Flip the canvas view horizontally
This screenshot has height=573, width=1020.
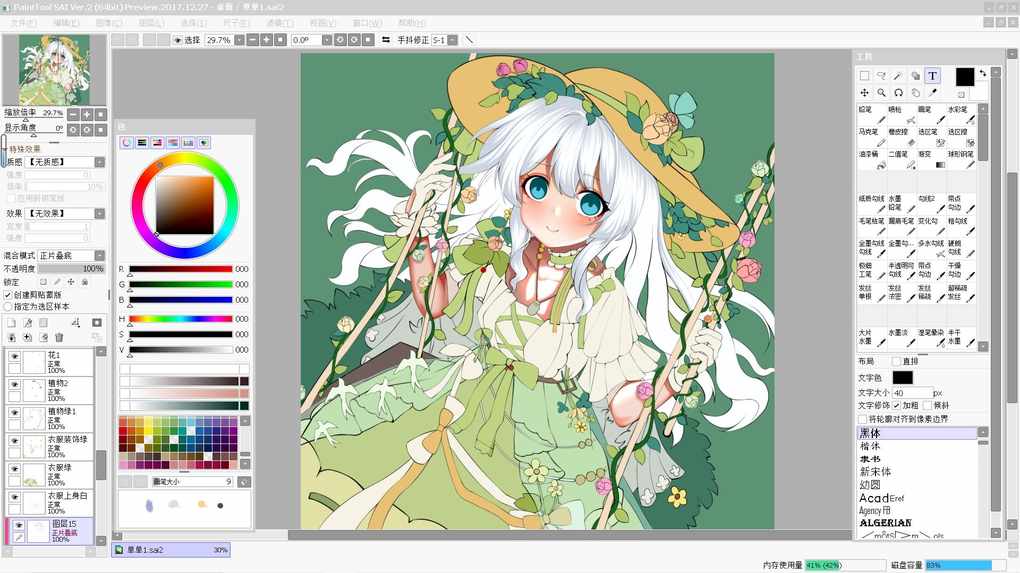point(386,40)
